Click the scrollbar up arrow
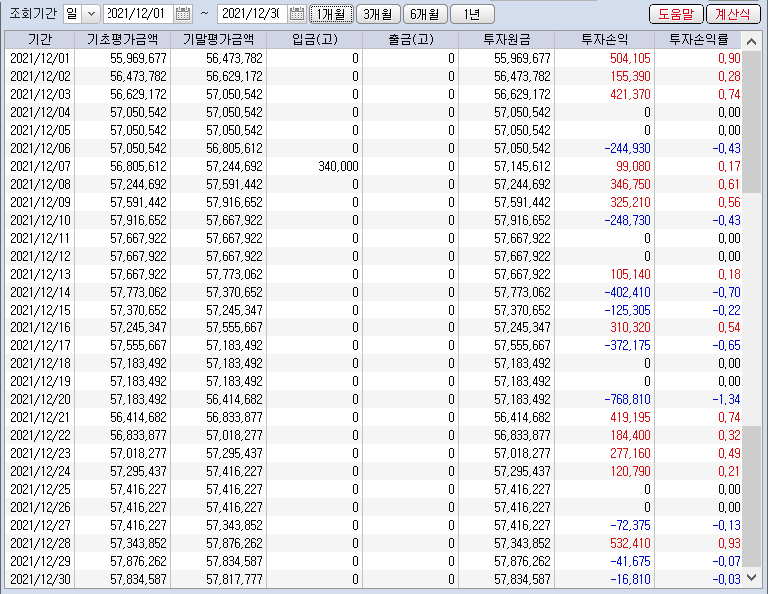769x594 pixels. click(x=751, y=41)
